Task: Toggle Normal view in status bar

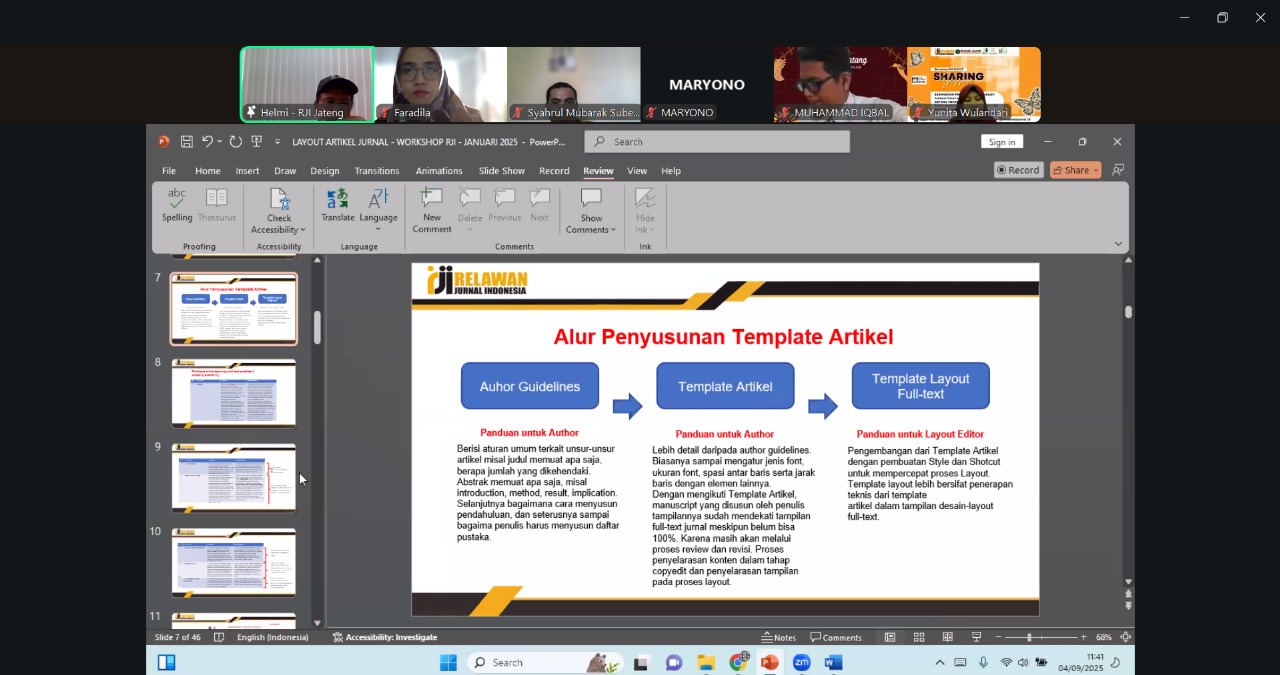Action: (889, 637)
